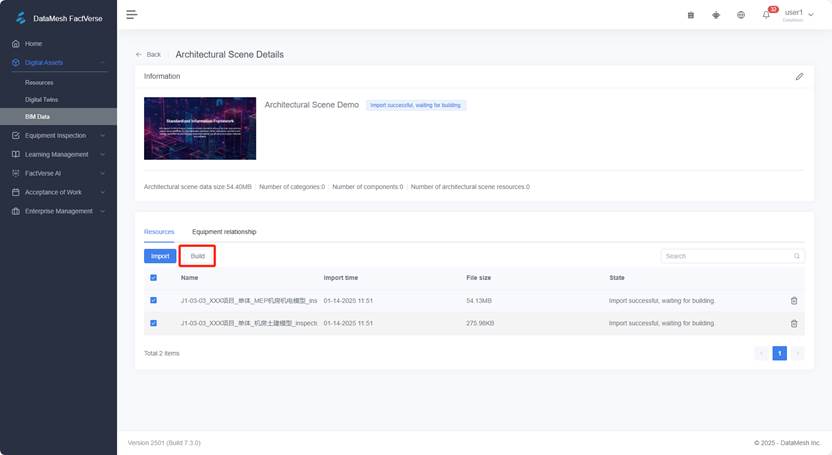Image resolution: width=832 pixels, height=455 pixels.
Task: Uncheck the first resource row checkbox
Action: (153, 300)
